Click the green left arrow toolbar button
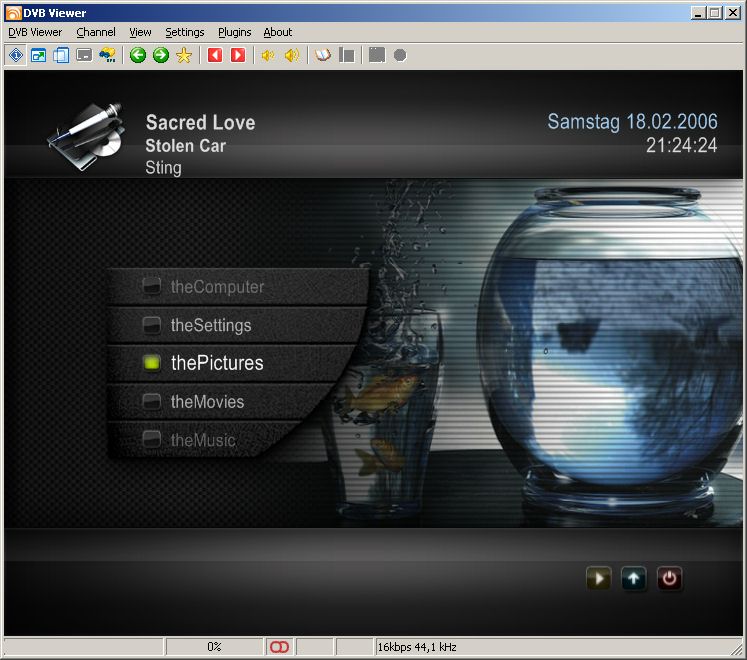747x660 pixels. click(138, 55)
